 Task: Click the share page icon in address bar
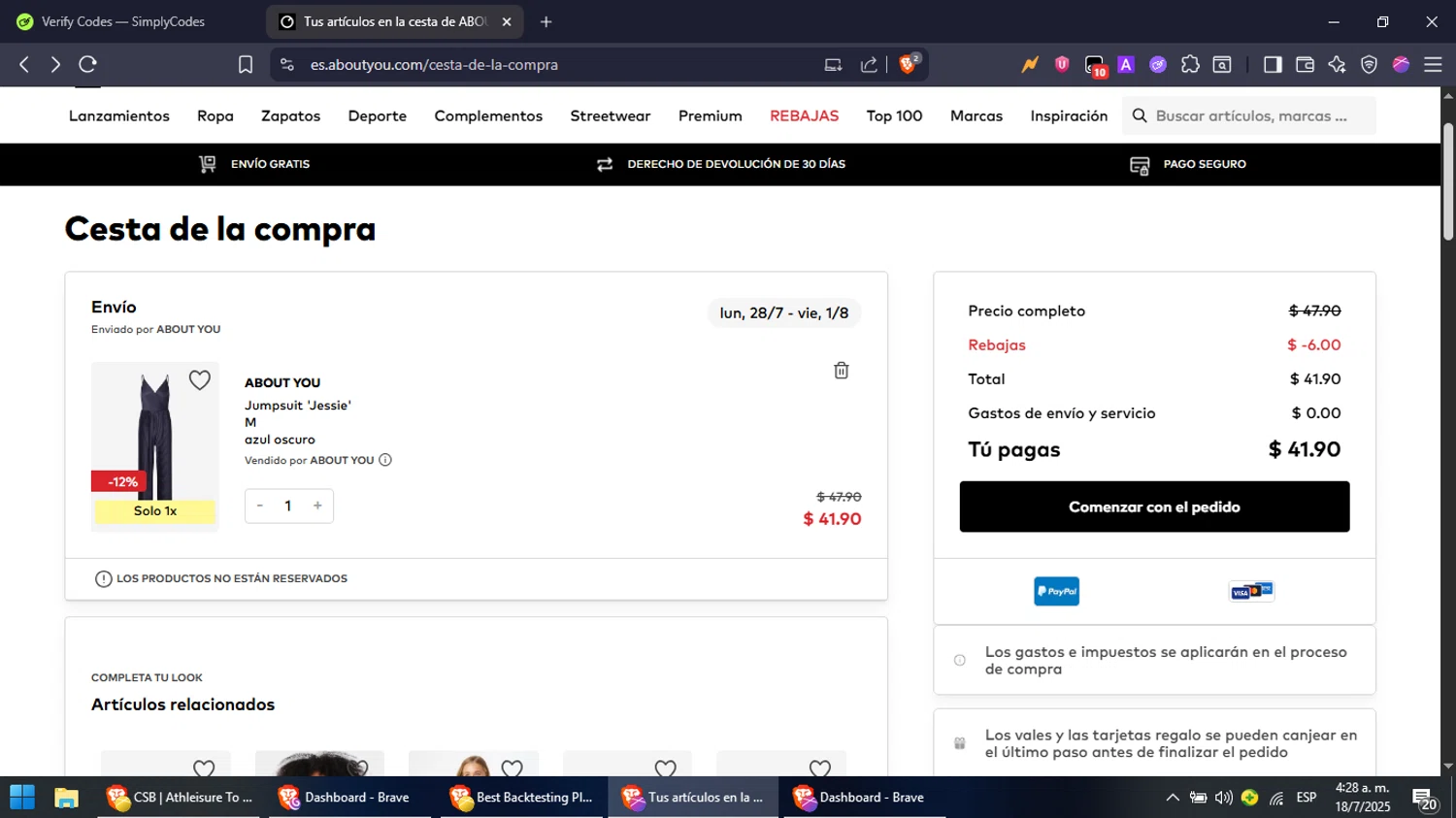[x=869, y=65]
